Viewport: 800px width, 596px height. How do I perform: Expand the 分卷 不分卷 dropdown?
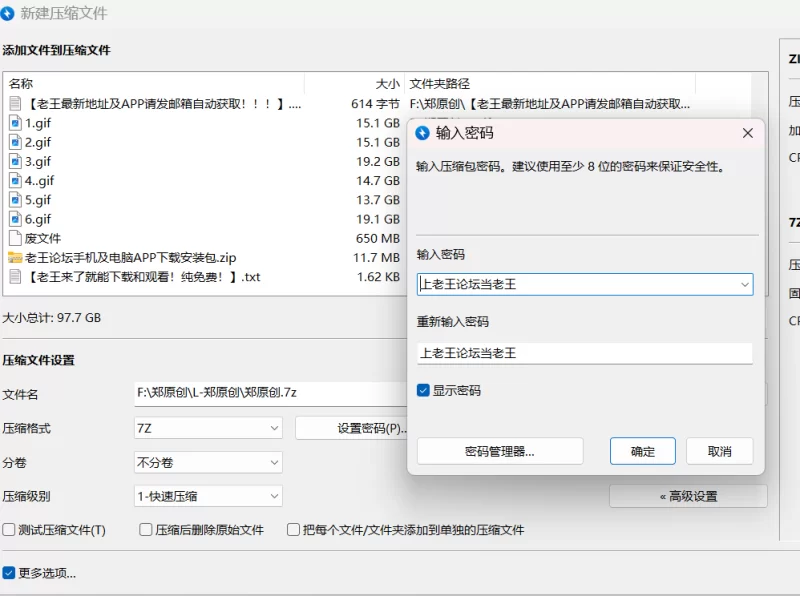click(x=208, y=462)
